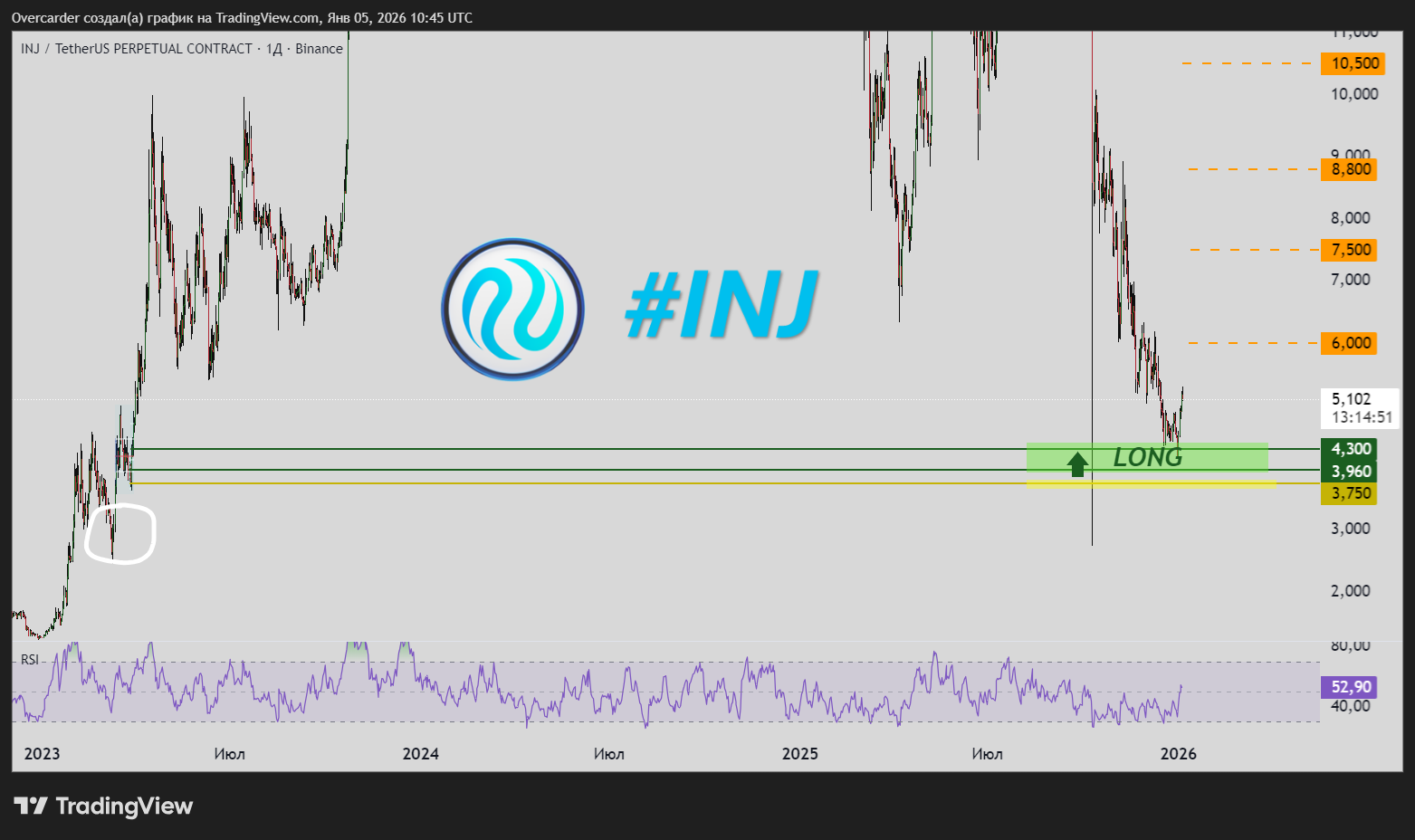Click the green up arrow in LONG zone
1415x840 pixels.
[1077, 464]
